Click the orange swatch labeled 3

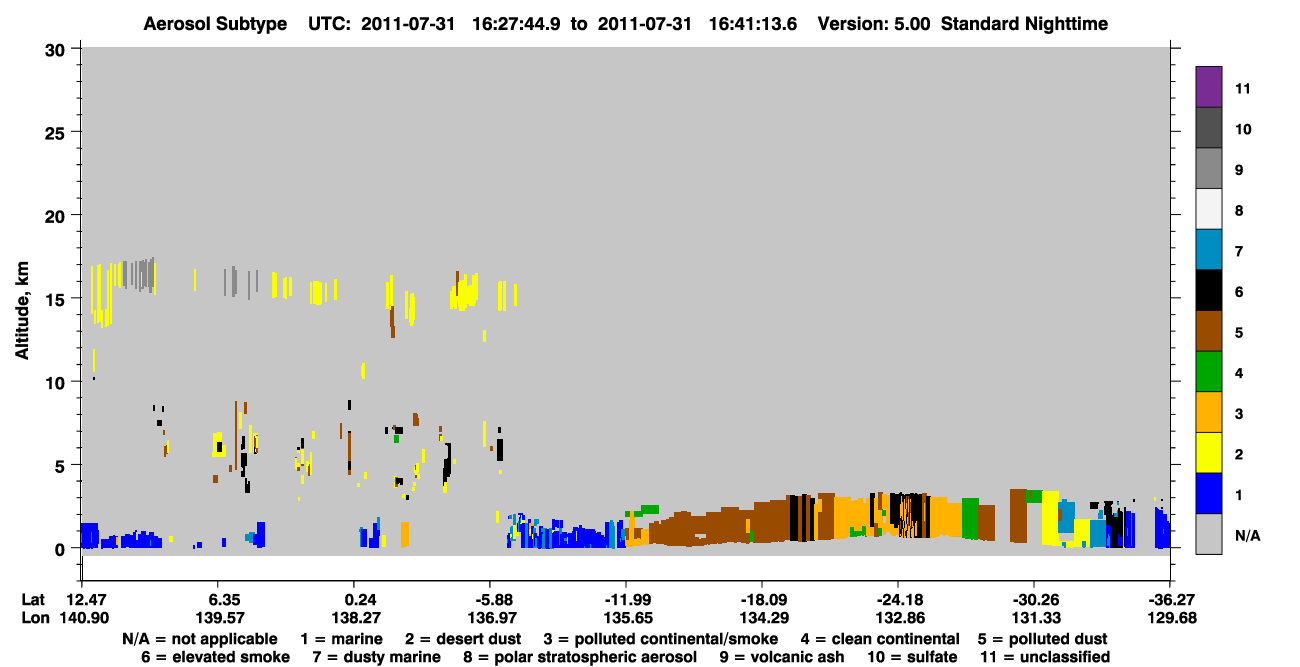(x=1209, y=412)
